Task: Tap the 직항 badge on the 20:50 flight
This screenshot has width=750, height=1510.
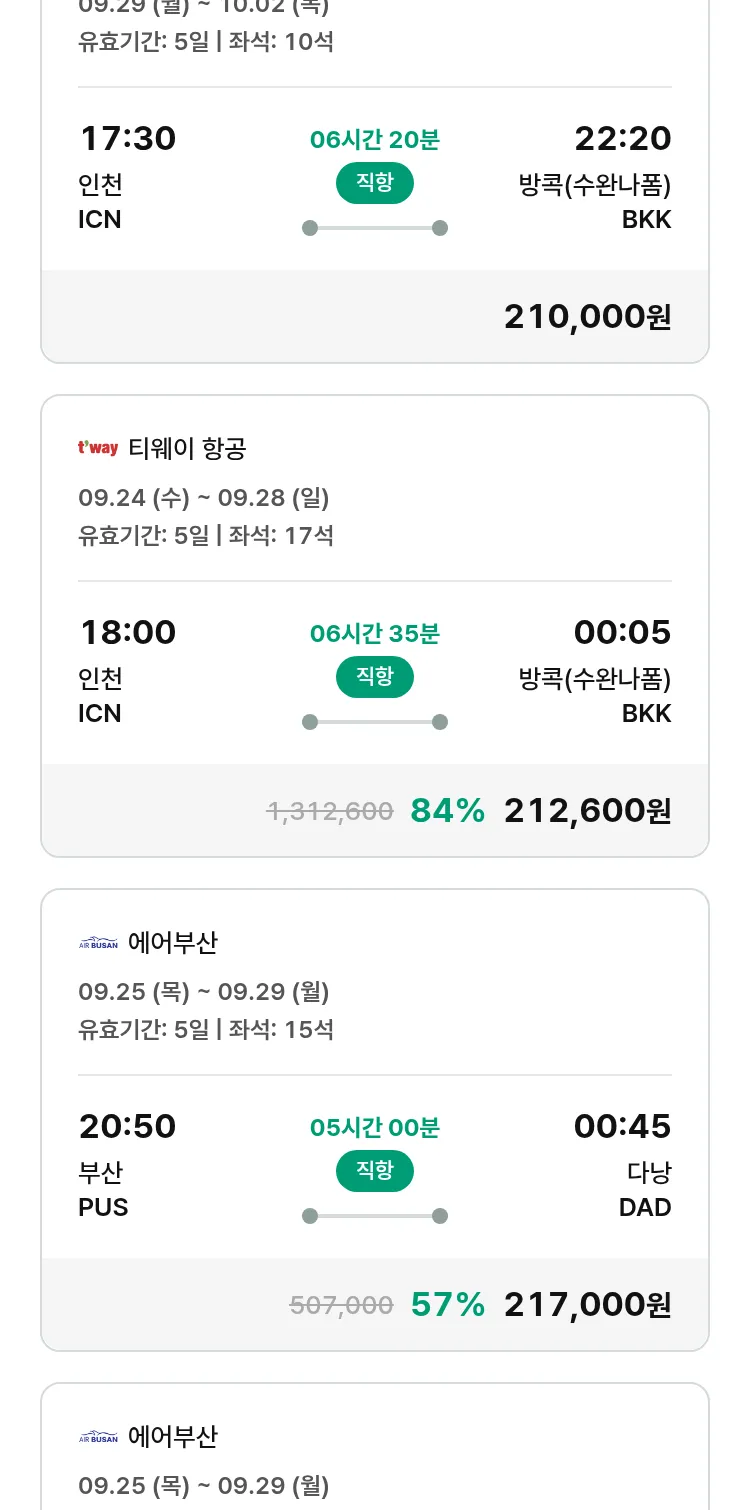Action: click(x=375, y=1171)
